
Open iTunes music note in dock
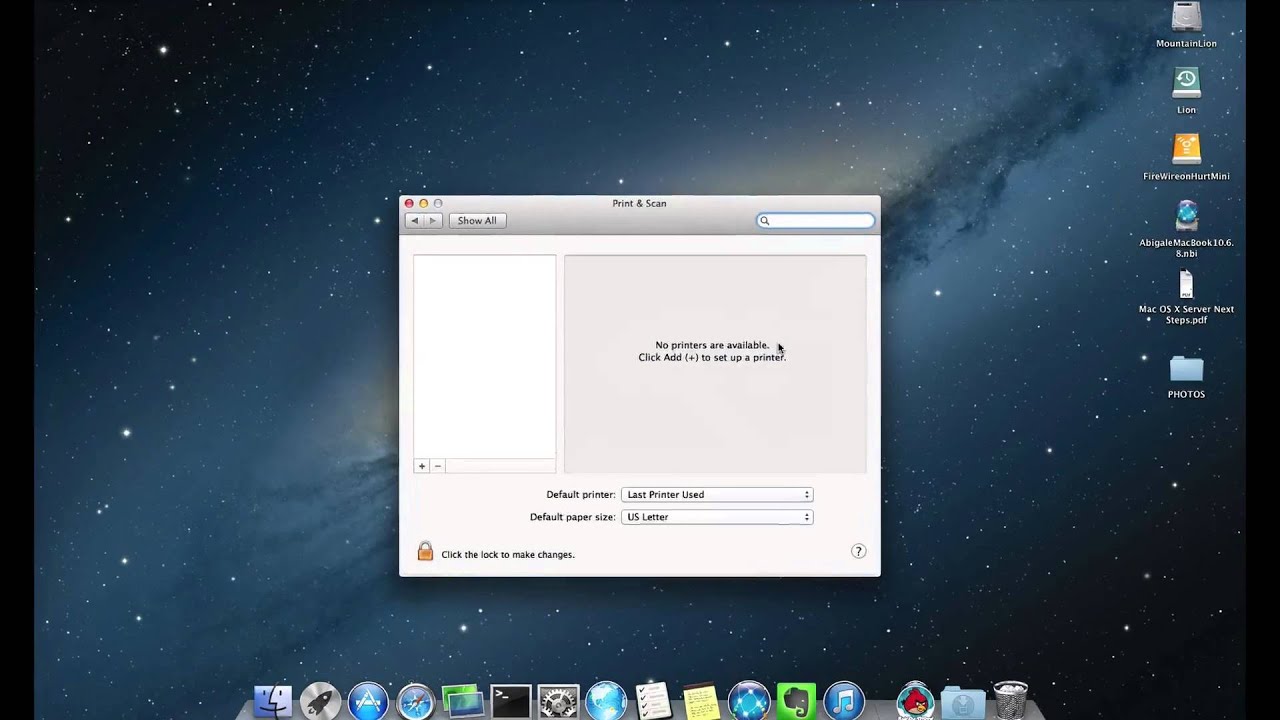(x=844, y=701)
